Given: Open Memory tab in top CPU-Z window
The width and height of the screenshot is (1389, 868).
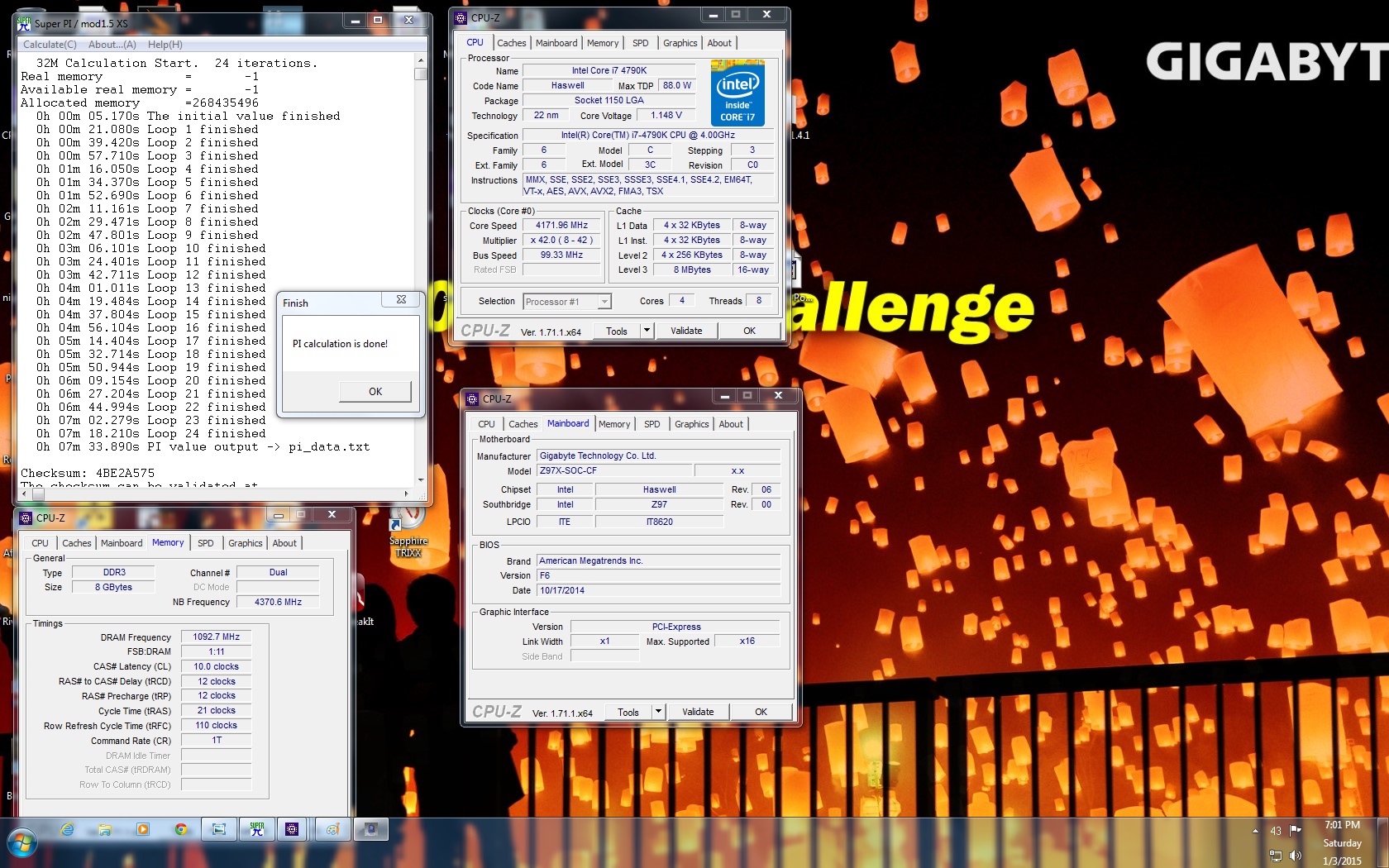Looking at the screenshot, I should pos(603,43).
